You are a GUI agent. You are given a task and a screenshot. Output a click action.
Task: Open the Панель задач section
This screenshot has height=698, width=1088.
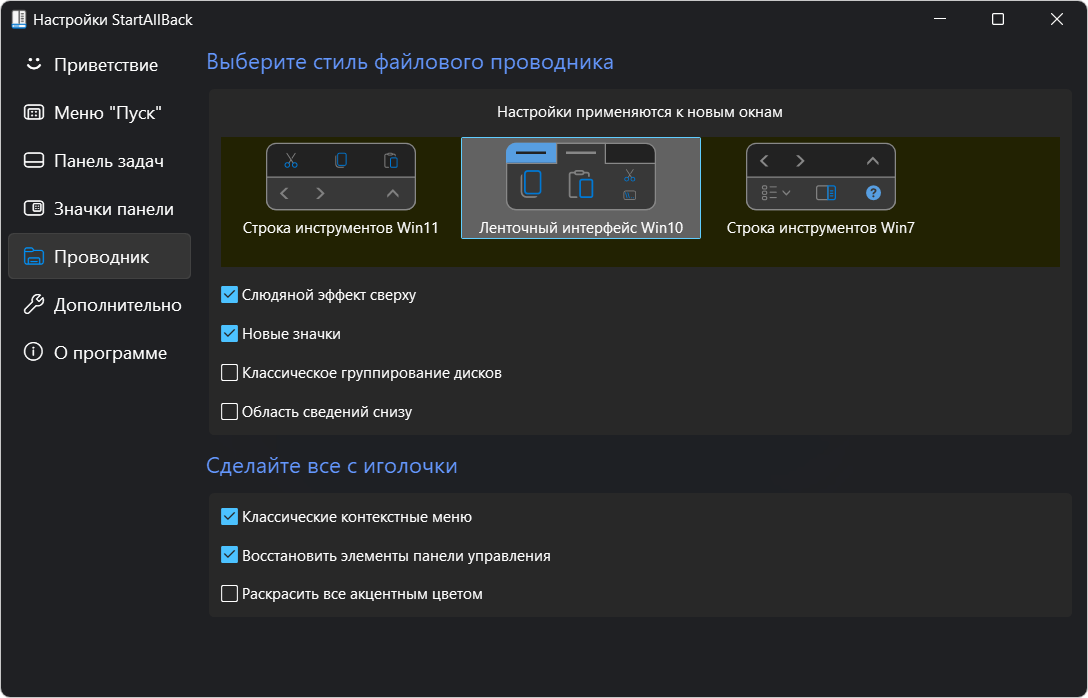click(99, 160)
